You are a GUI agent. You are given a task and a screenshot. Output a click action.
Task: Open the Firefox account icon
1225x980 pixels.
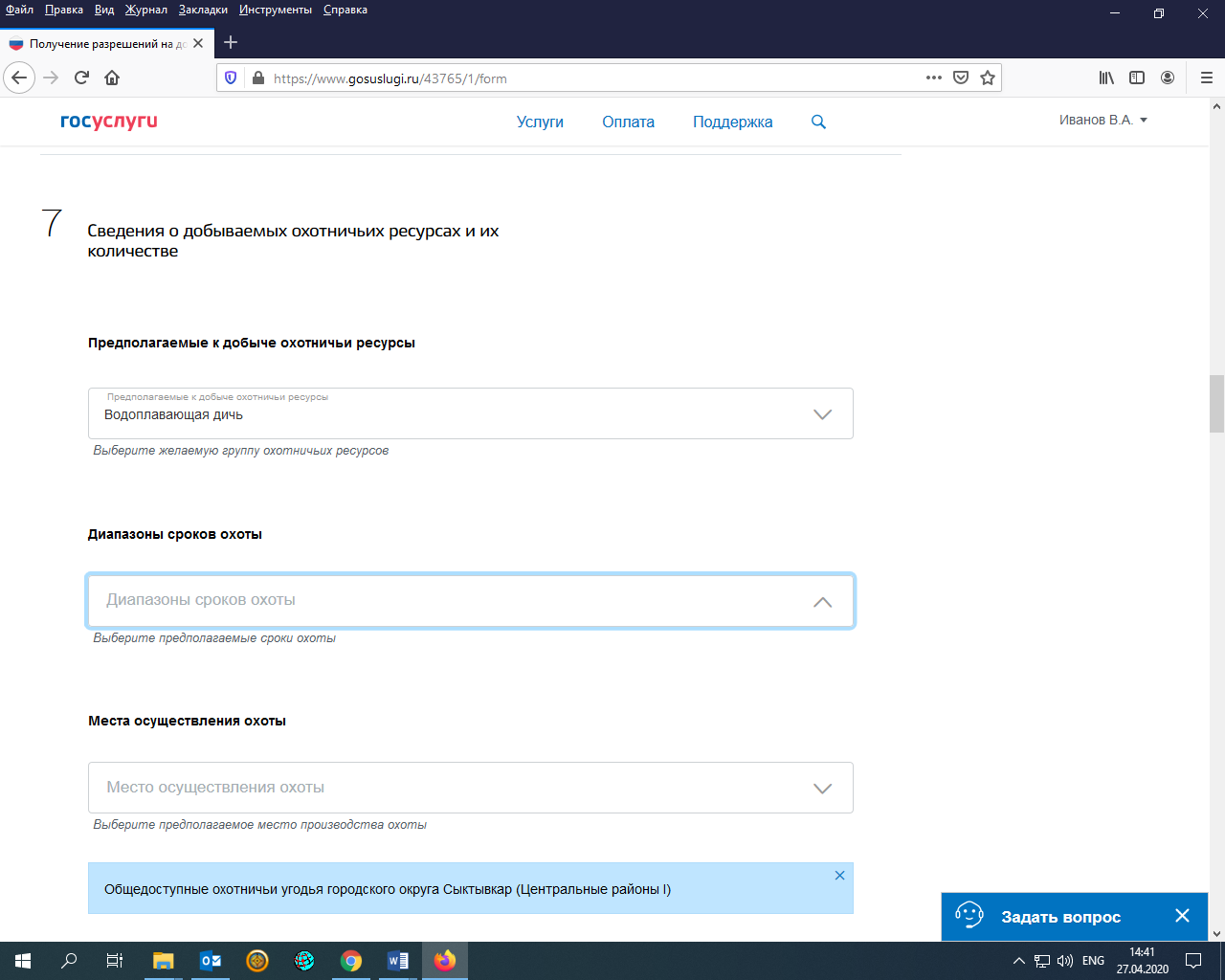coord(1168,78)
